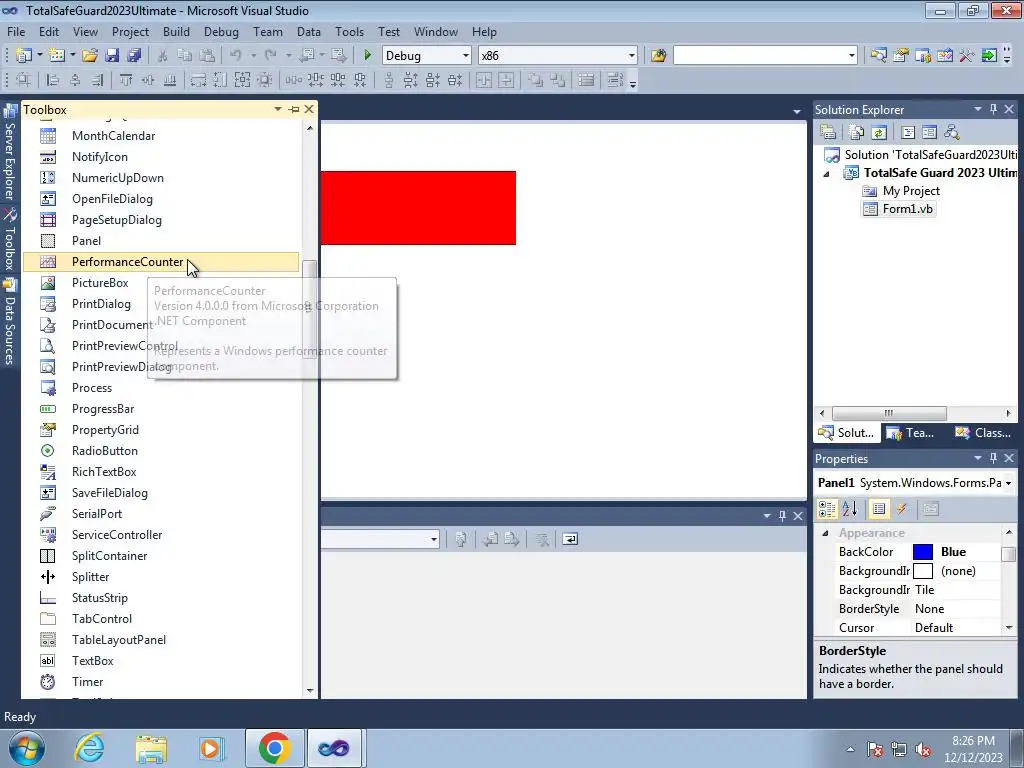This screenshot has height=768, width=1024.
Task: Toggle word wrap icon in output pane
Action: [570, 539]
